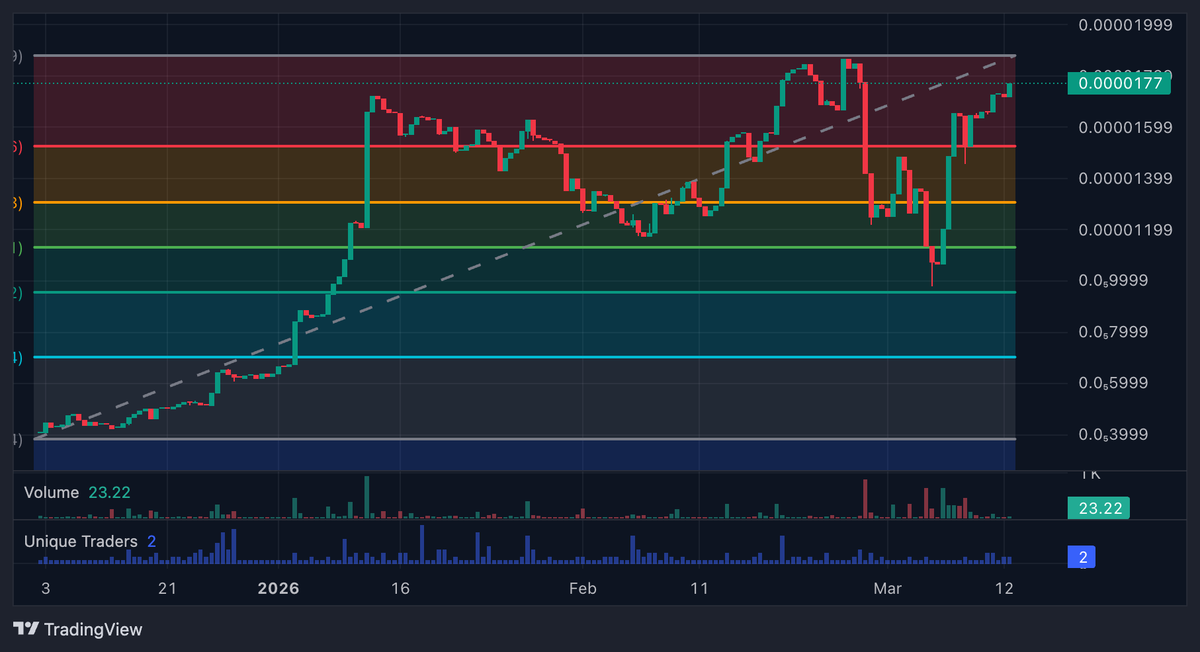Click the Mar label on the time axis
The width and height of the screenshot is (1200, 652).
coord(887,588)
